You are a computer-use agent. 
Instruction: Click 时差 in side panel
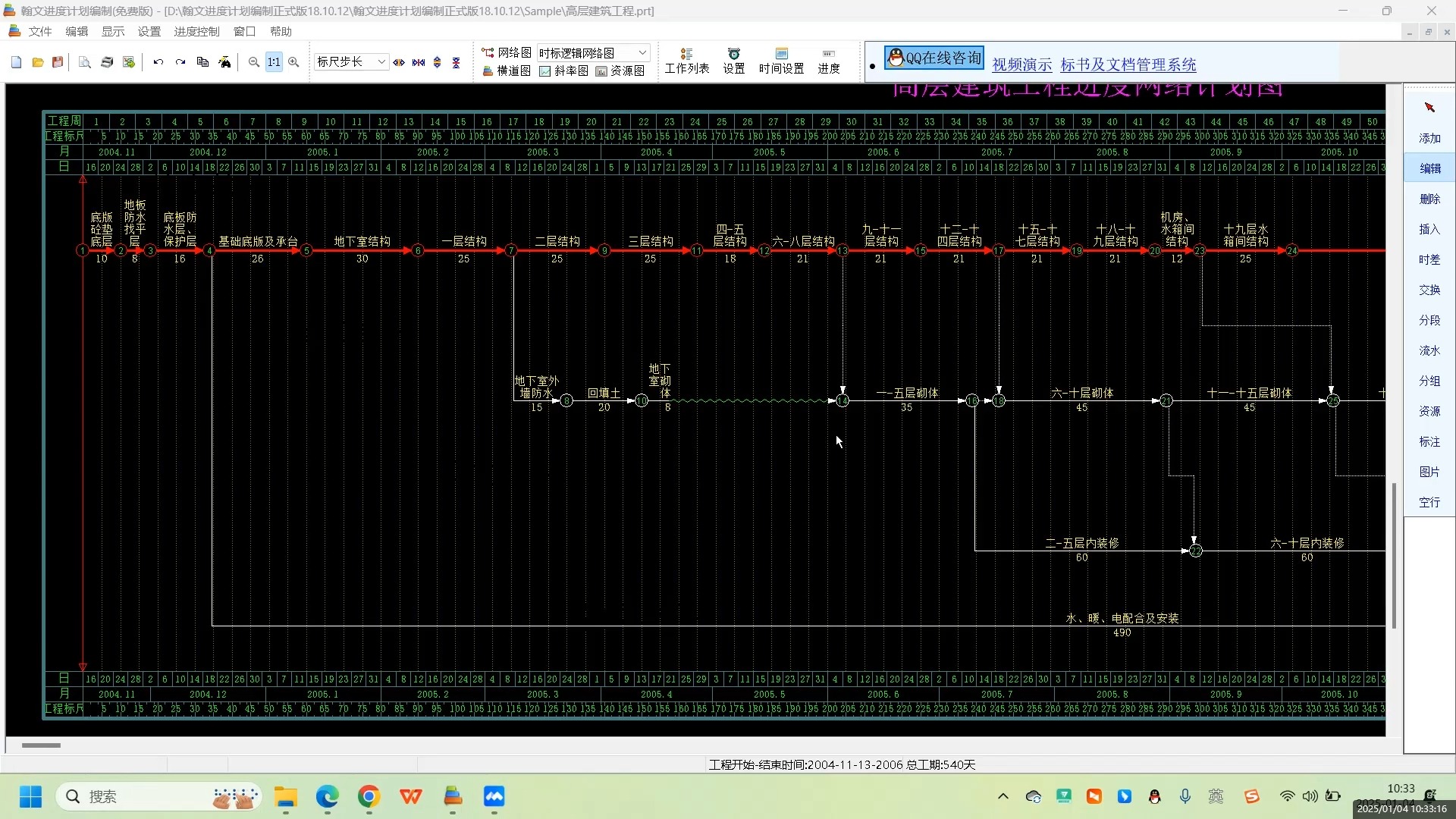1429,259
